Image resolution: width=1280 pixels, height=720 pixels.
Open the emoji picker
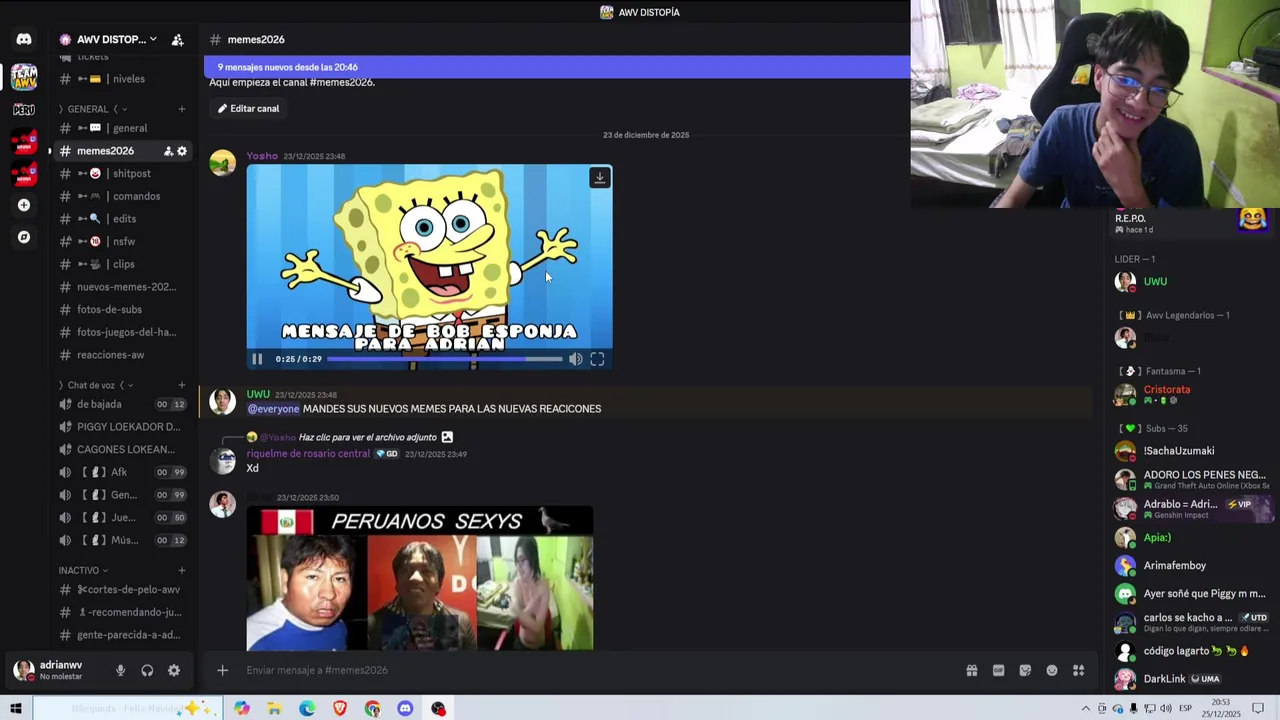(x=1052, y=671)
